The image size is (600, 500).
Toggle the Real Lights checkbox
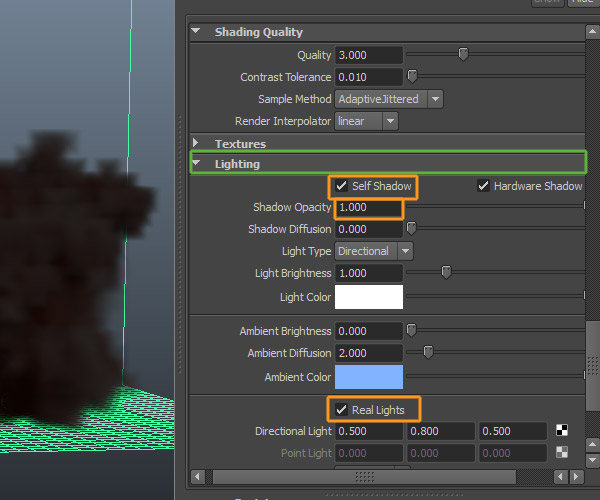coord(341,410)
